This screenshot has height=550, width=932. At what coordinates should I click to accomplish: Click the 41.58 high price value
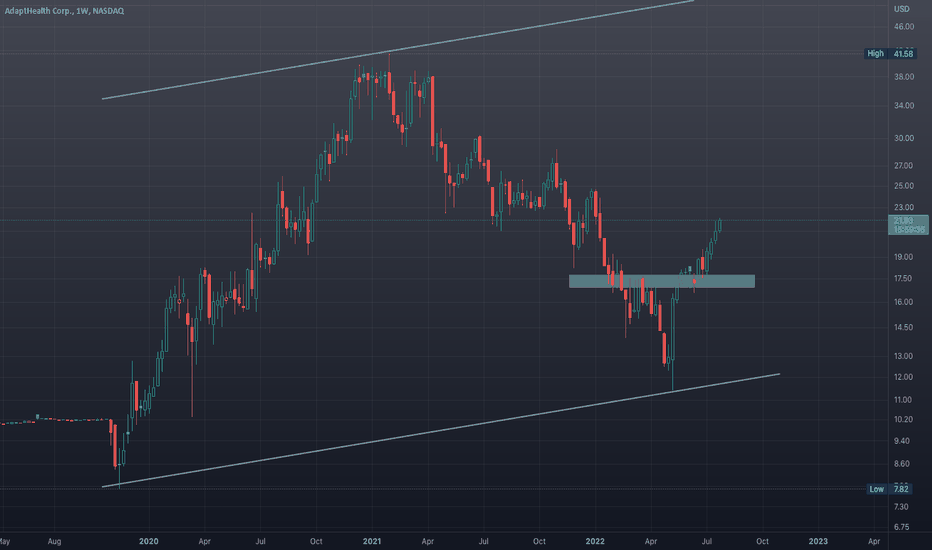(x=903, y=54)
